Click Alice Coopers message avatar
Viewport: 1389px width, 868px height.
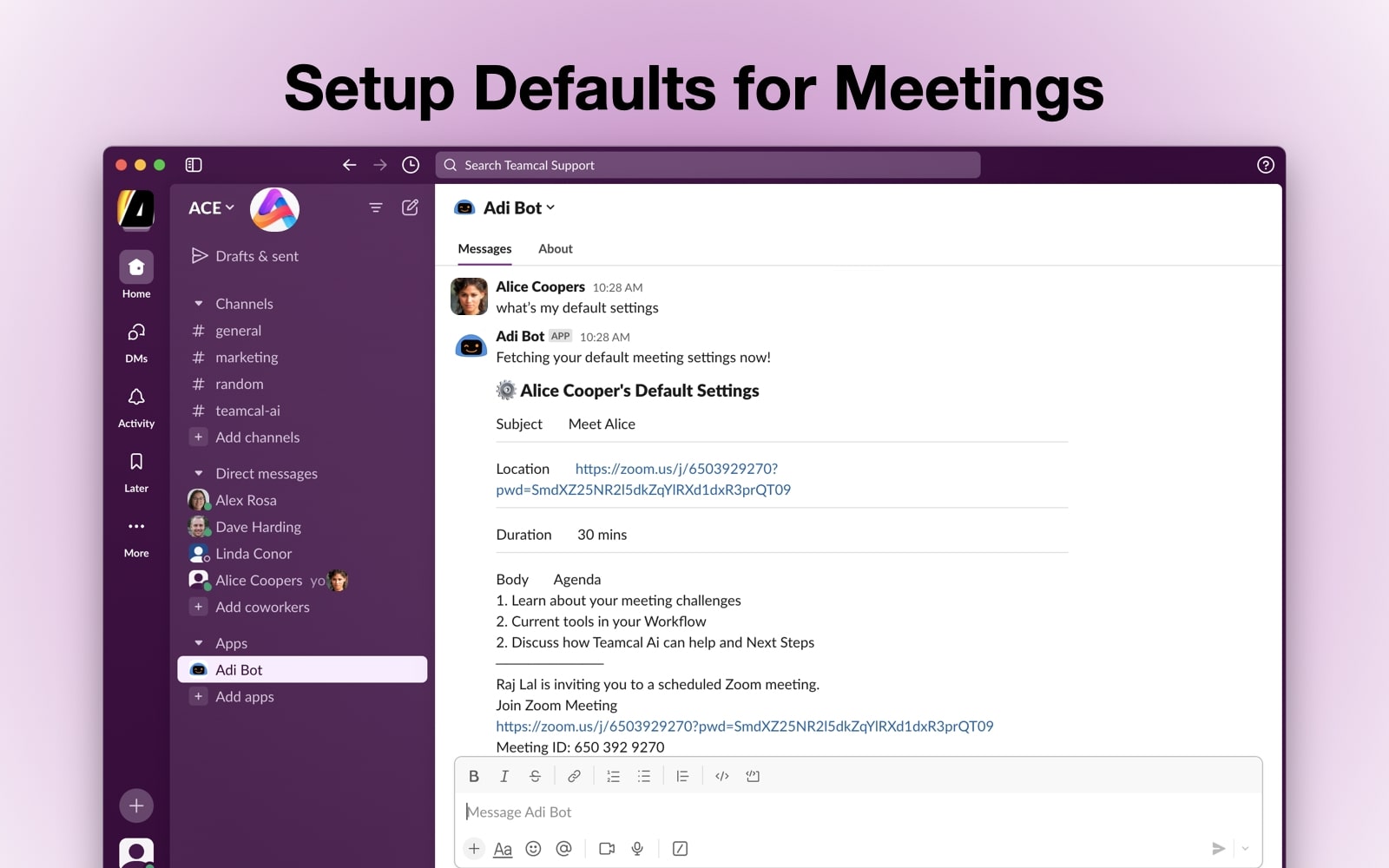point(469,297)
